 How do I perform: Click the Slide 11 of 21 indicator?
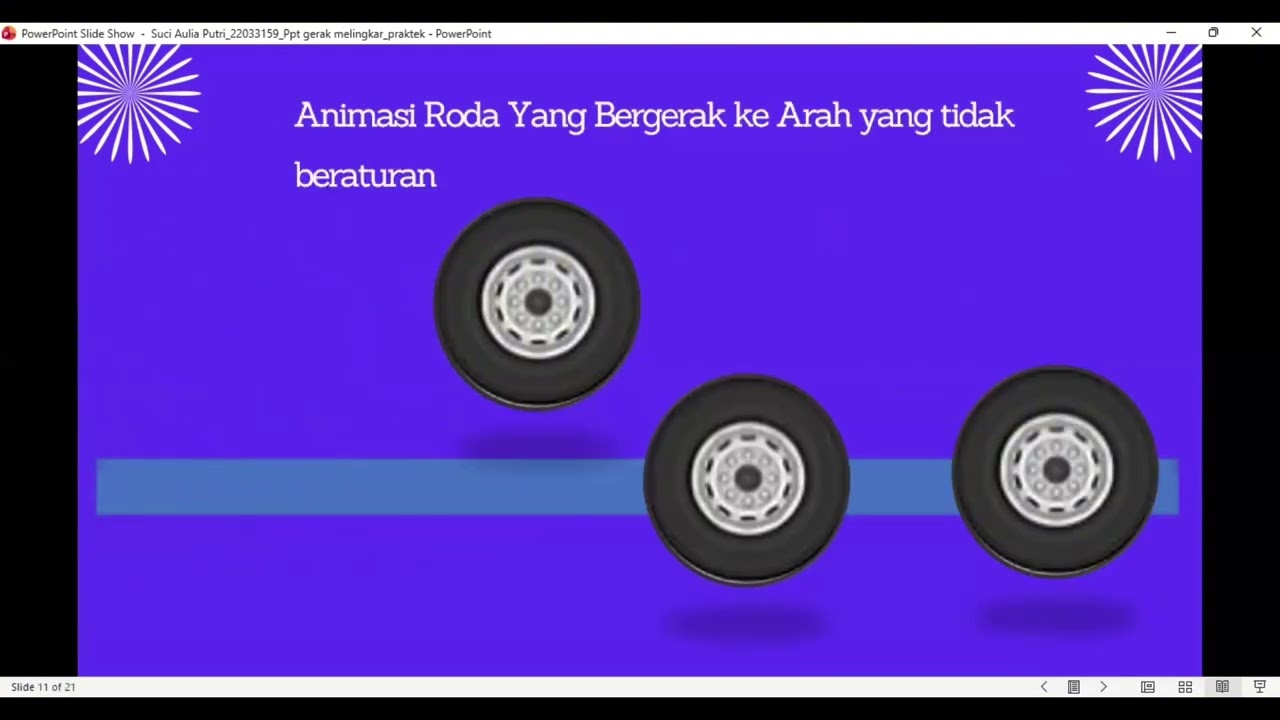pyautogui.click(x=43, y=687)
